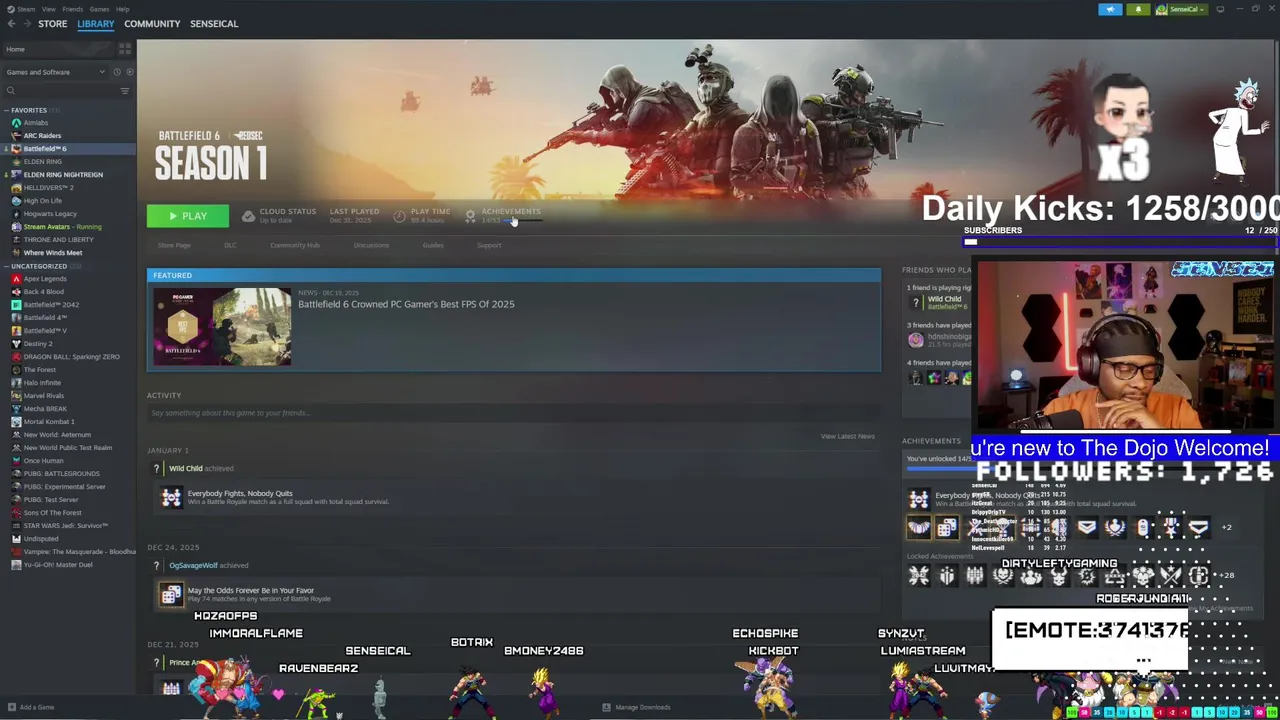Image resolution: width=1280 pixels, height=720 pixels.
Task: Click the Once Human game icon
Action: click(16, 461)
